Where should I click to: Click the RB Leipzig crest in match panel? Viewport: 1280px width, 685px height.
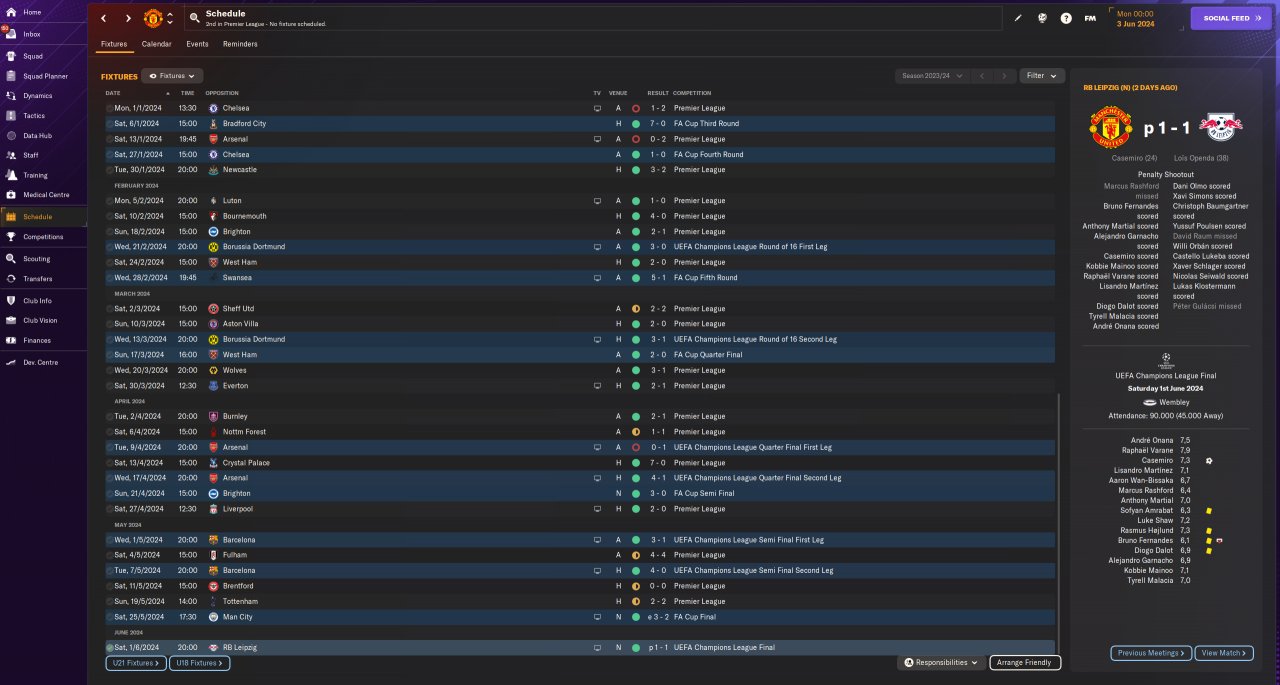[1220, 128]
